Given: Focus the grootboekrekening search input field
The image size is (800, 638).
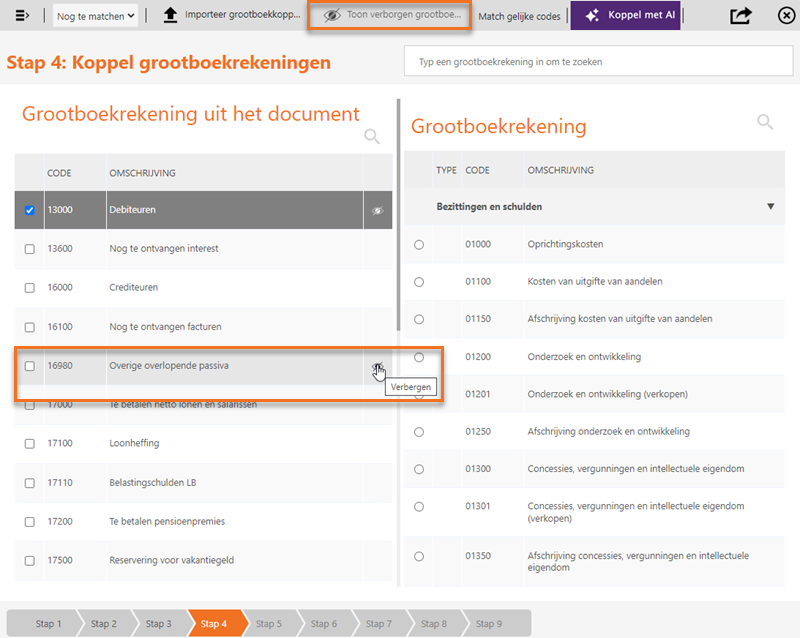Looking at the screenshot, I should click(598, 61).
